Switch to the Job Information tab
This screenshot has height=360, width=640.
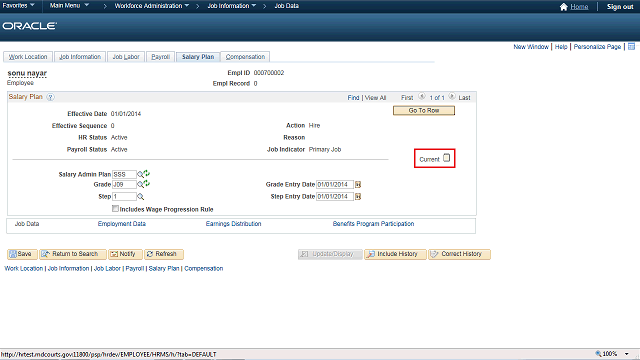tap(80, 57)
